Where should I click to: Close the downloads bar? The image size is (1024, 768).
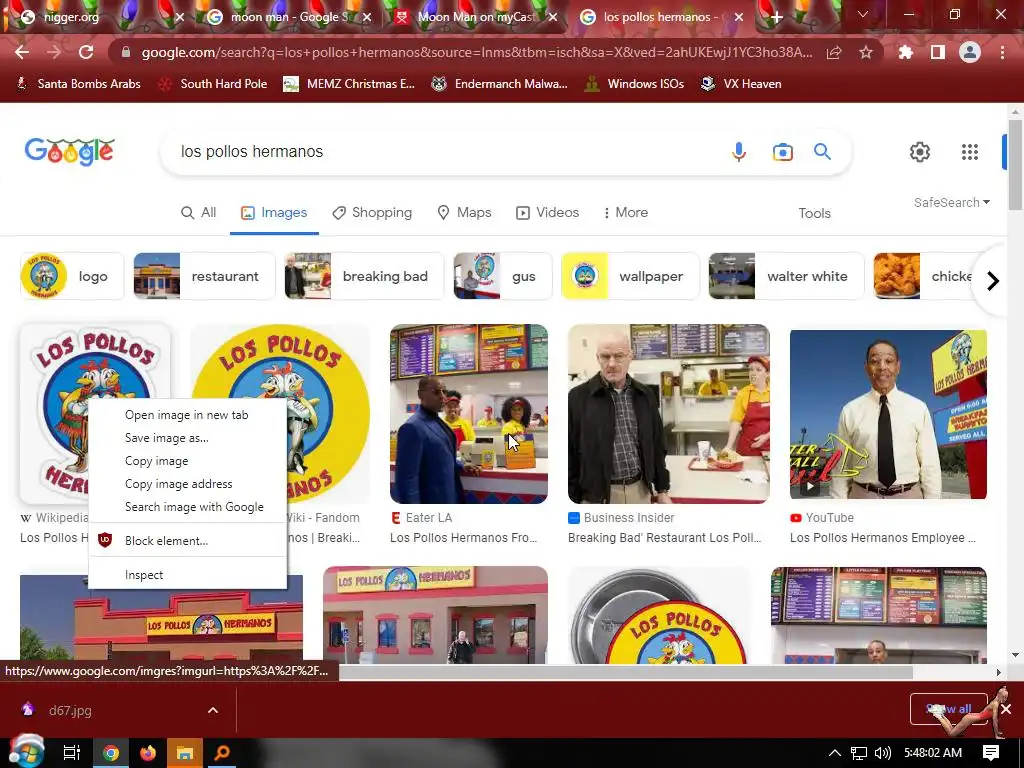[1006, 709]
